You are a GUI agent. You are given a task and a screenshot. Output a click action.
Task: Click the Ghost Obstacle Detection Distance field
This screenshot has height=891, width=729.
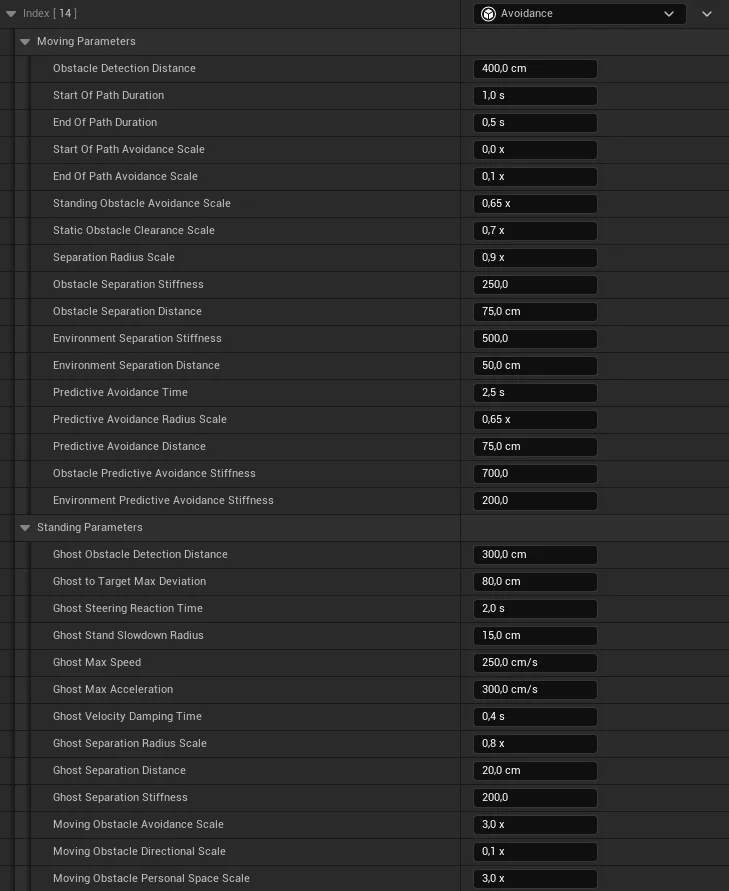tap(534, 555)
